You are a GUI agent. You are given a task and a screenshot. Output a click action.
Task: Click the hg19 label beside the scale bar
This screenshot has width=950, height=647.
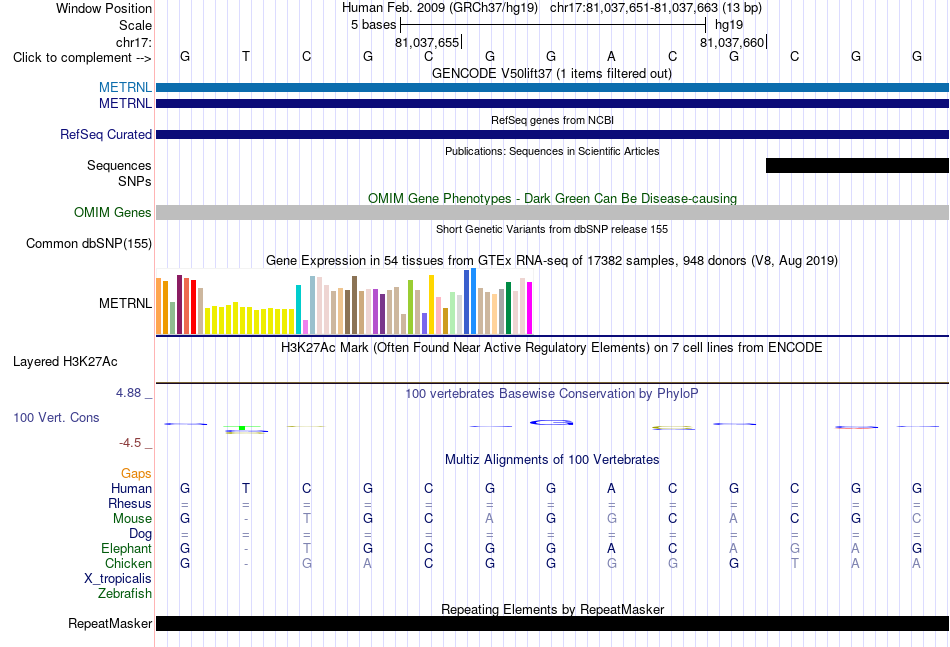(x=729, y=25)
